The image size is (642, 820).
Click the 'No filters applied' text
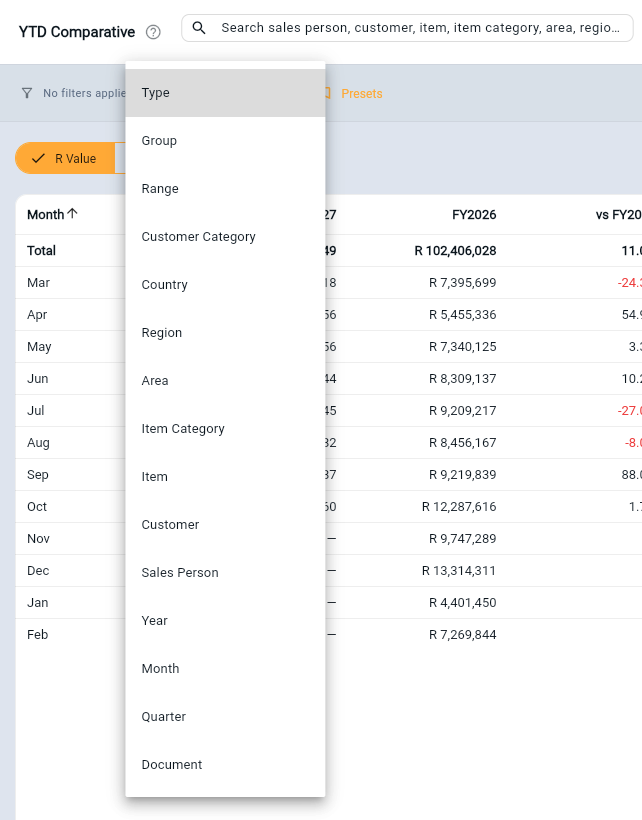tap(85, 93)
